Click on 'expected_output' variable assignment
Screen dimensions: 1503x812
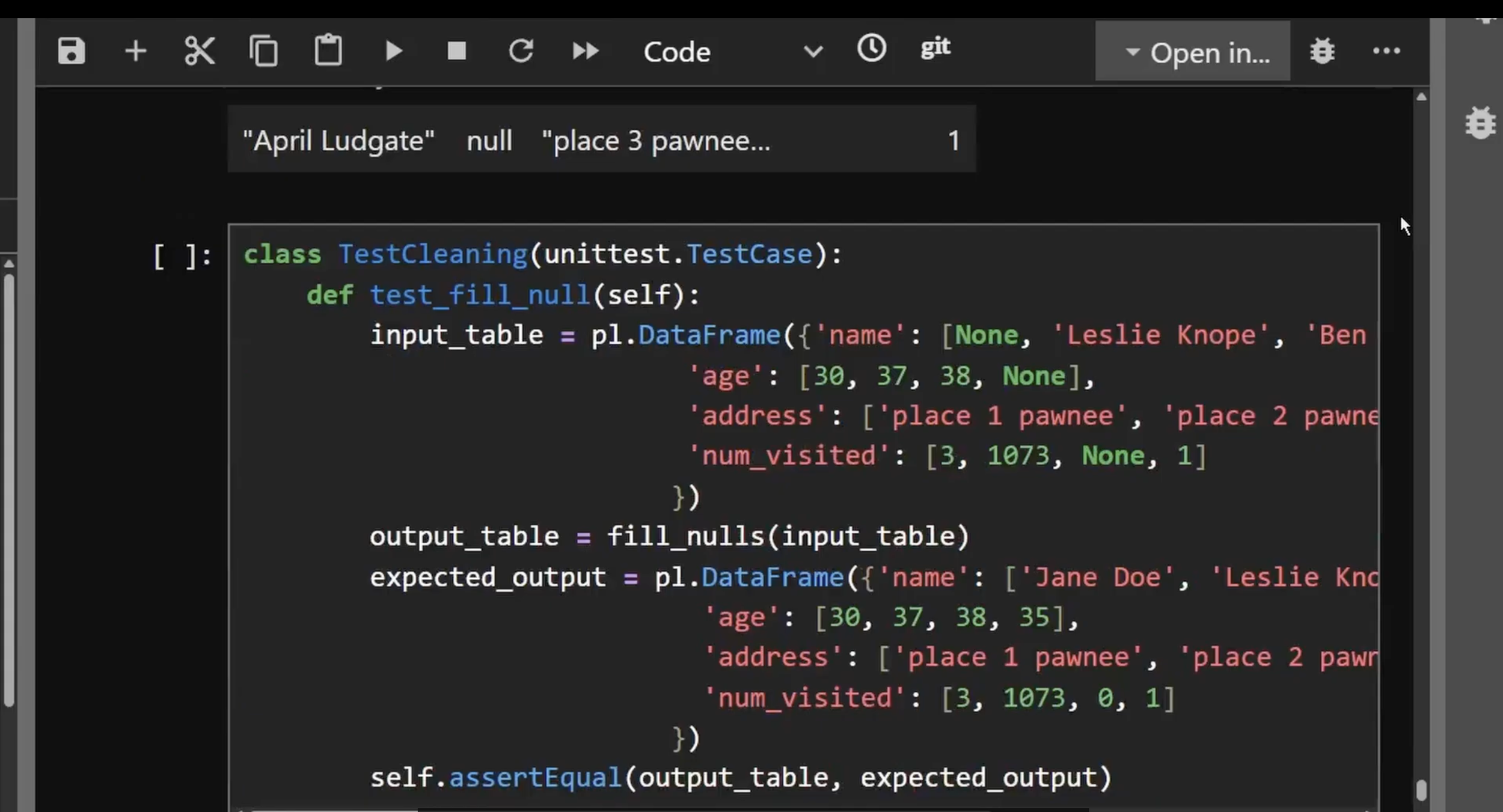(488, 578)
